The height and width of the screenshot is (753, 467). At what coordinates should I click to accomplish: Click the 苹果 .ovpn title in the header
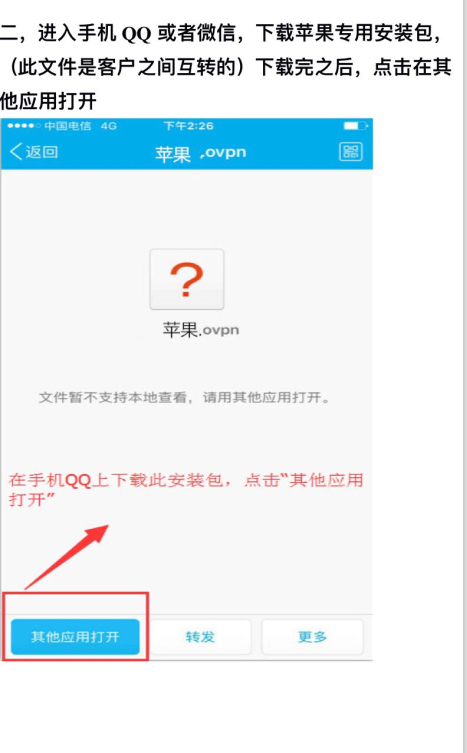point(200,154)
